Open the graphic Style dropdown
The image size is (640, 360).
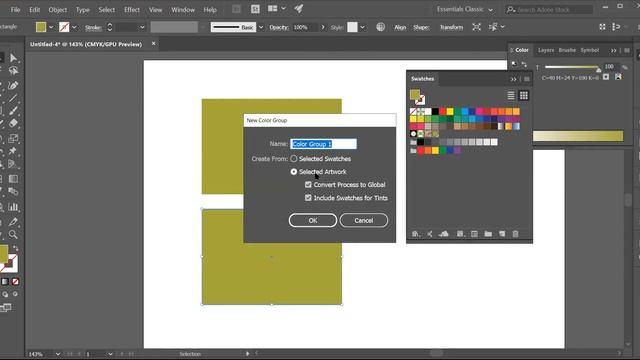pos(362,27)
